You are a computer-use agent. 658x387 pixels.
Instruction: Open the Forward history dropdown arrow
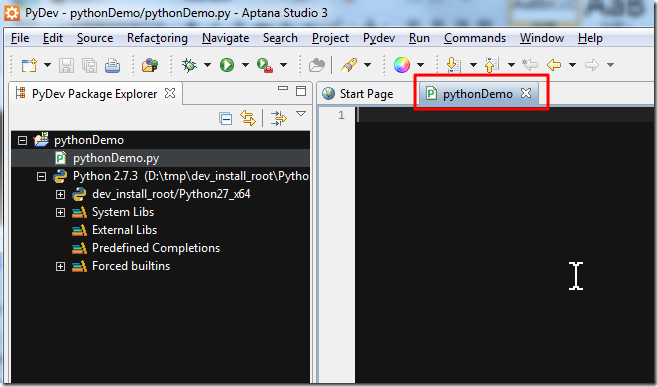click(x=611, y=65)
